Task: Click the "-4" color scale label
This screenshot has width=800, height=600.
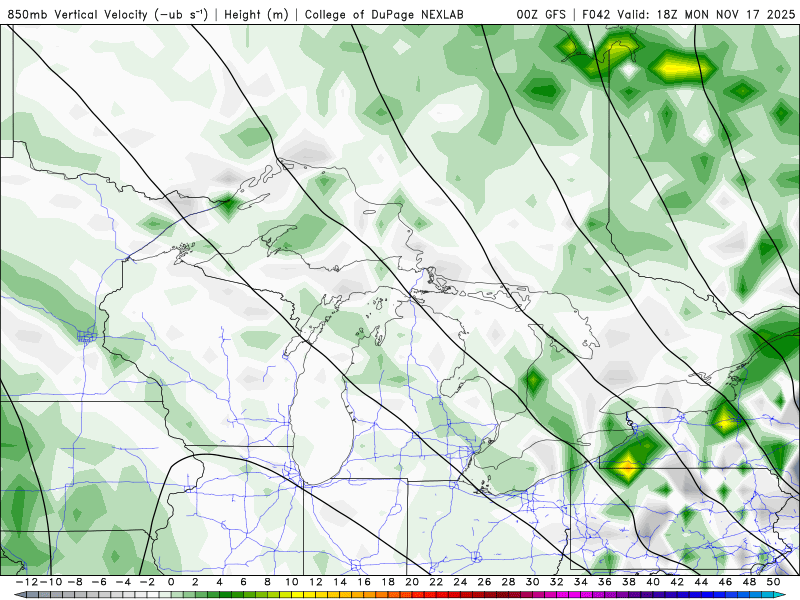Action: pyautogui.click(x=123, y=582)
